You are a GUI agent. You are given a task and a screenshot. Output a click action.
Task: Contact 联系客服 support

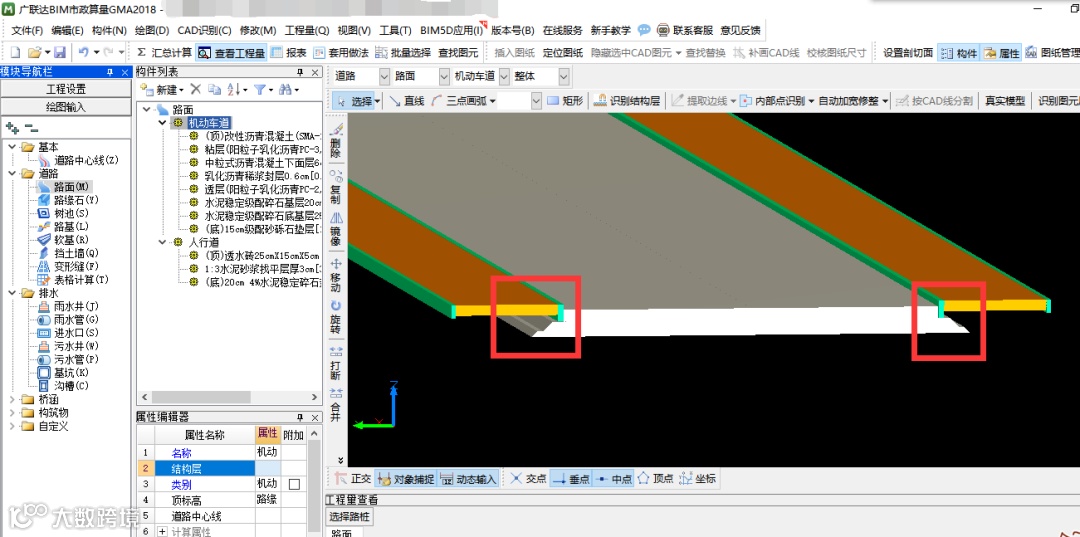click(685, 30)
